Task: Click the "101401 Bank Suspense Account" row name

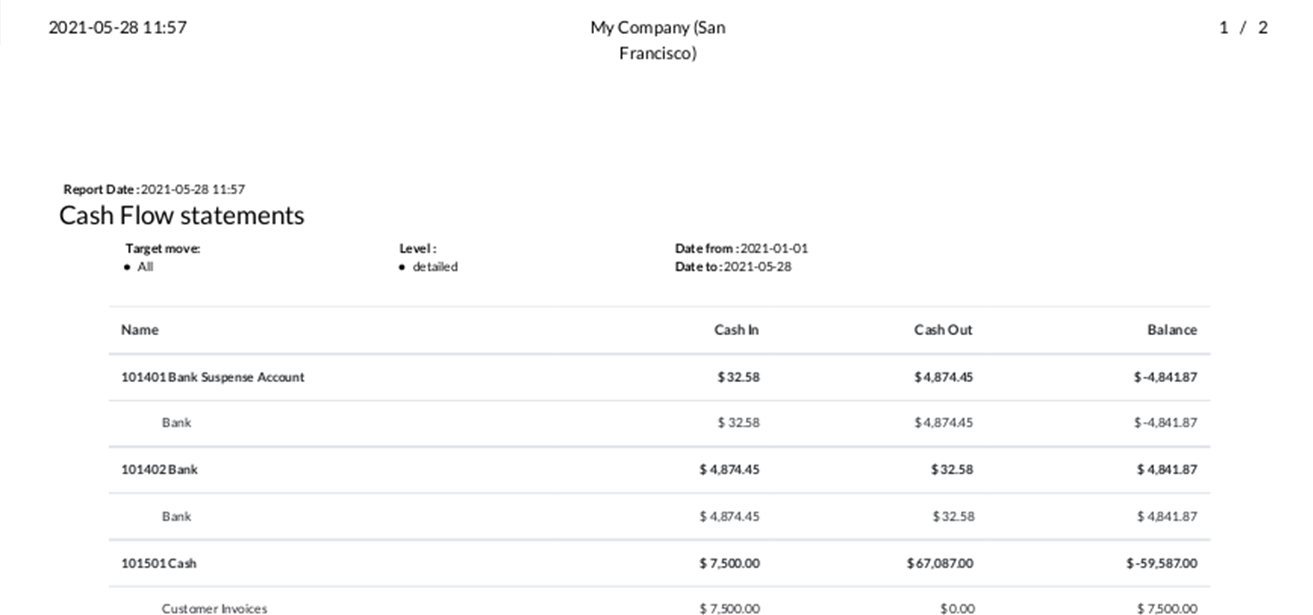Action: coord(213,377)
